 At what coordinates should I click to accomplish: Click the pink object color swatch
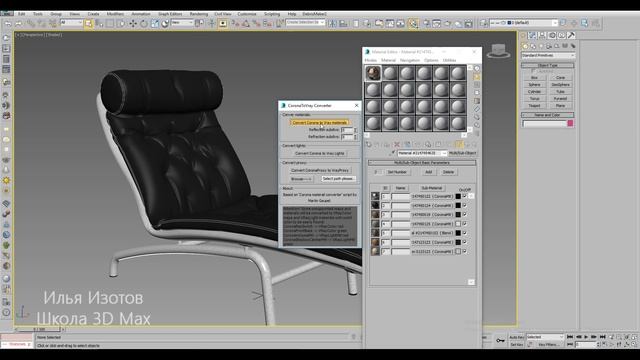(570, 123)
